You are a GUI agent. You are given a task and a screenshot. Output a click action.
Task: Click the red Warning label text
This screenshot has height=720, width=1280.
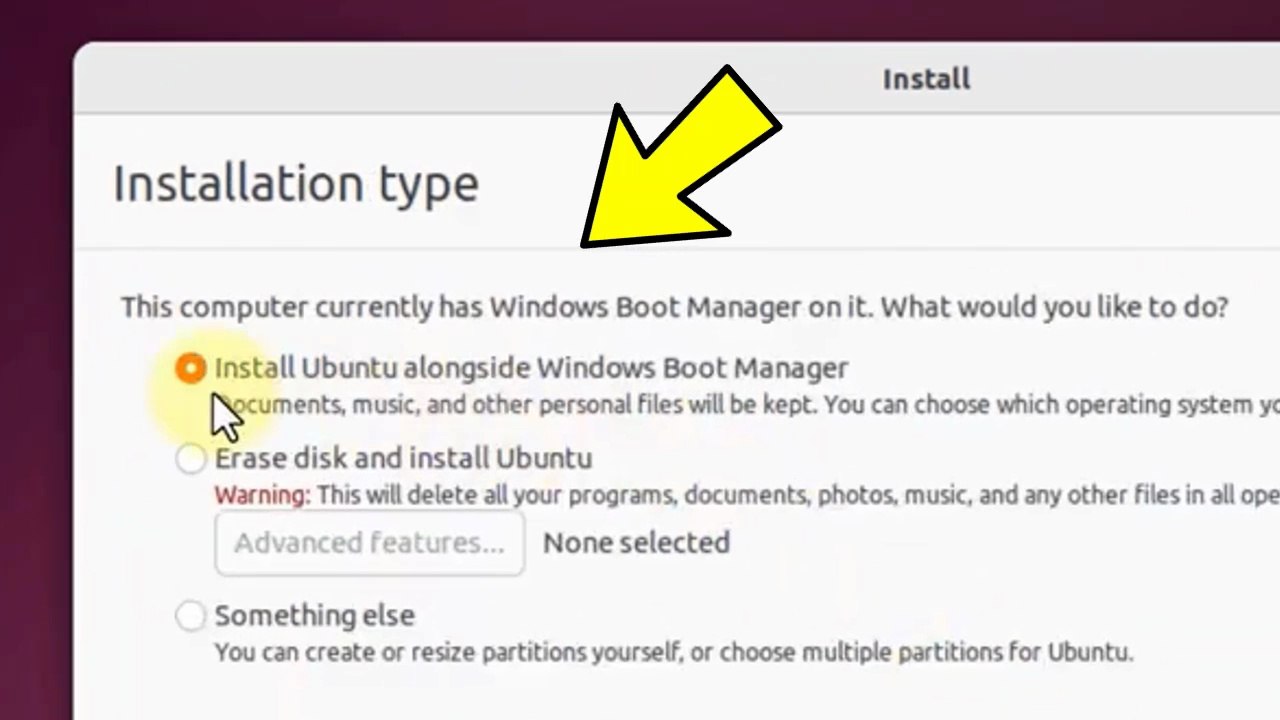click(263, 495)
